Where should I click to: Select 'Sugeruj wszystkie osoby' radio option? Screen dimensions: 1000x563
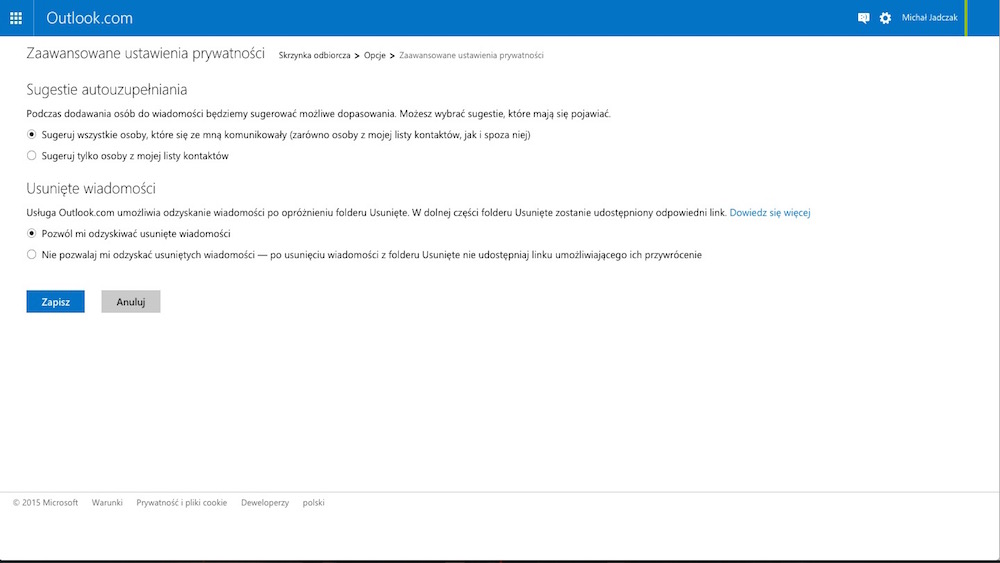[31, 135]
